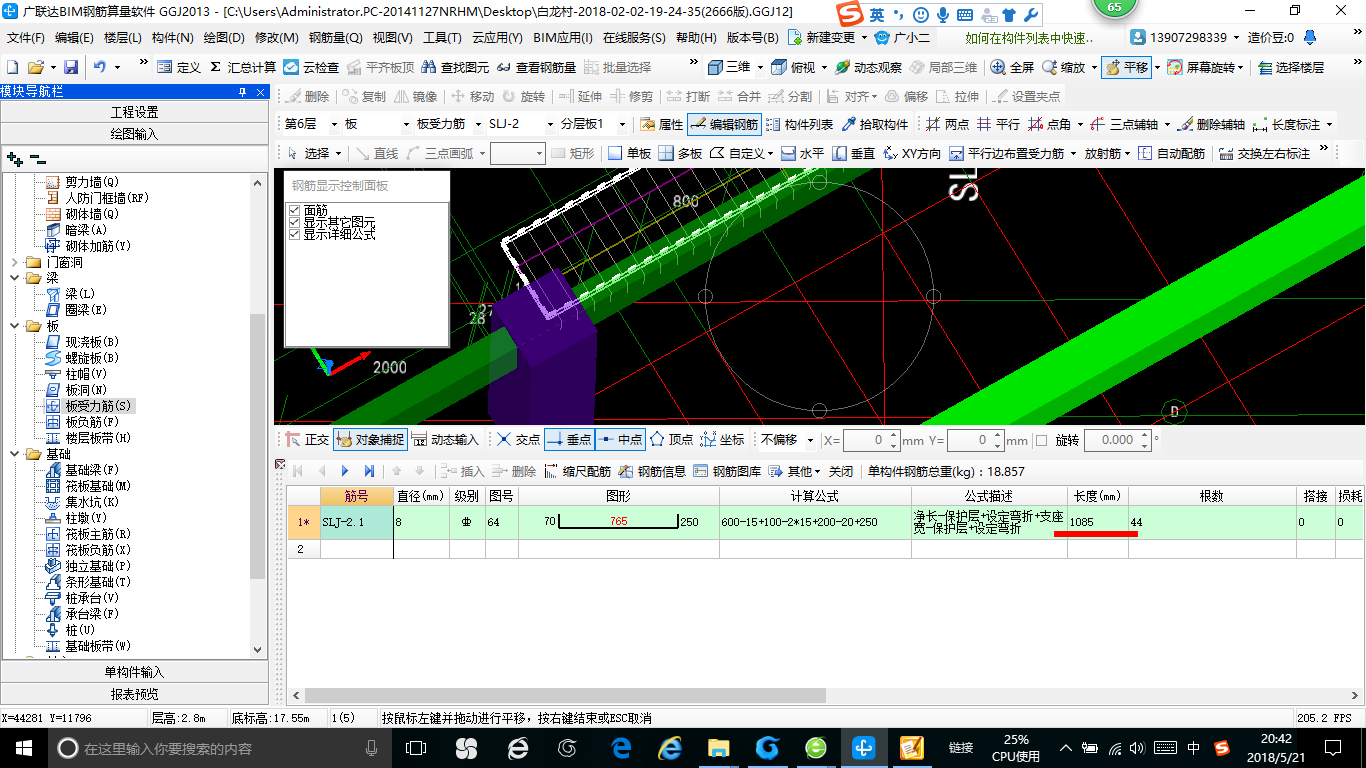Select 拾取构件 pick component tool
Screen dimensions: 1366x768
[875, 125]
